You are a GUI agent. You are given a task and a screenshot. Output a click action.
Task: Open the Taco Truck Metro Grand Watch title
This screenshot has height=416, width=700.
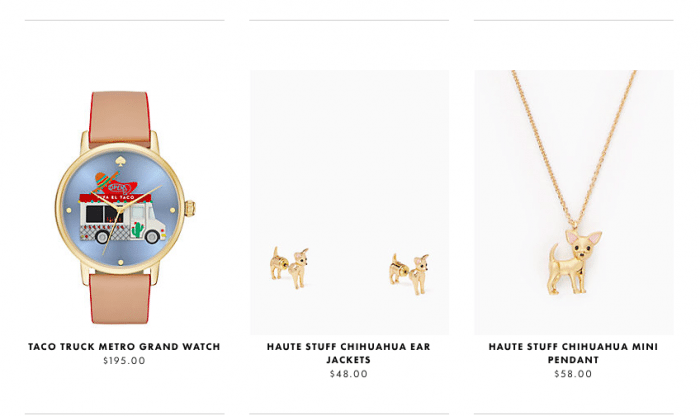[x=124, y=347]
